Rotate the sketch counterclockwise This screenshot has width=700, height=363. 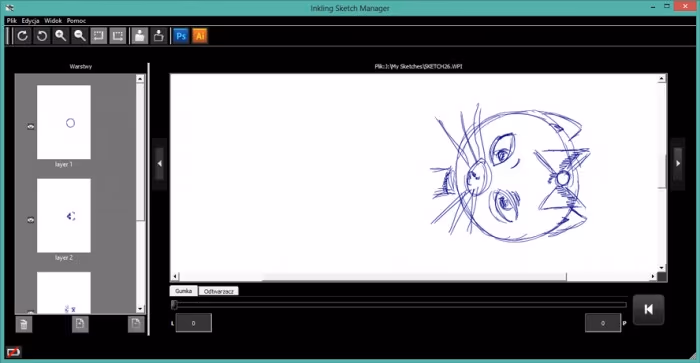coord(42,36)
